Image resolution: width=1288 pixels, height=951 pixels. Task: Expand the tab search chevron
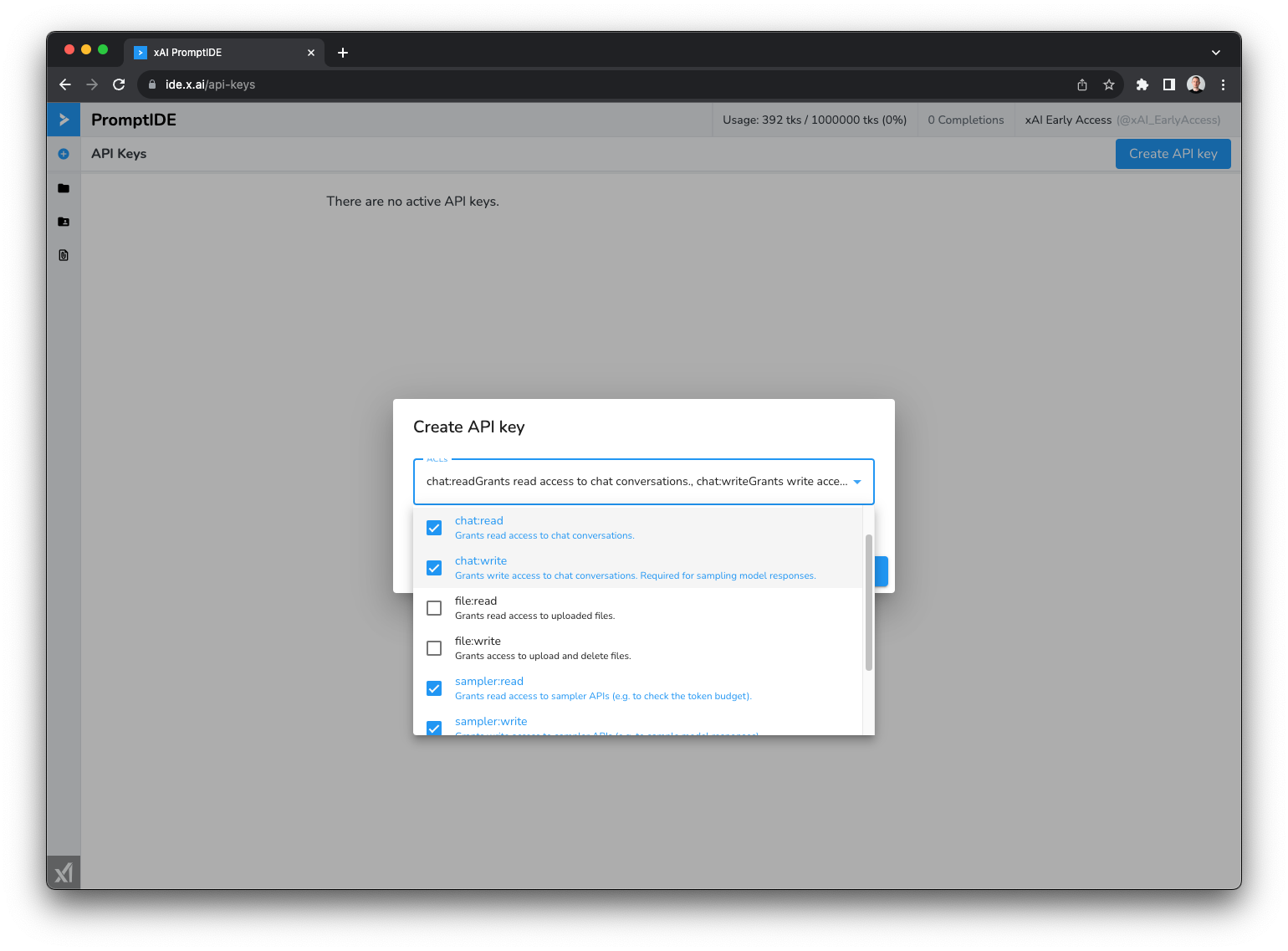(1216, 53)
